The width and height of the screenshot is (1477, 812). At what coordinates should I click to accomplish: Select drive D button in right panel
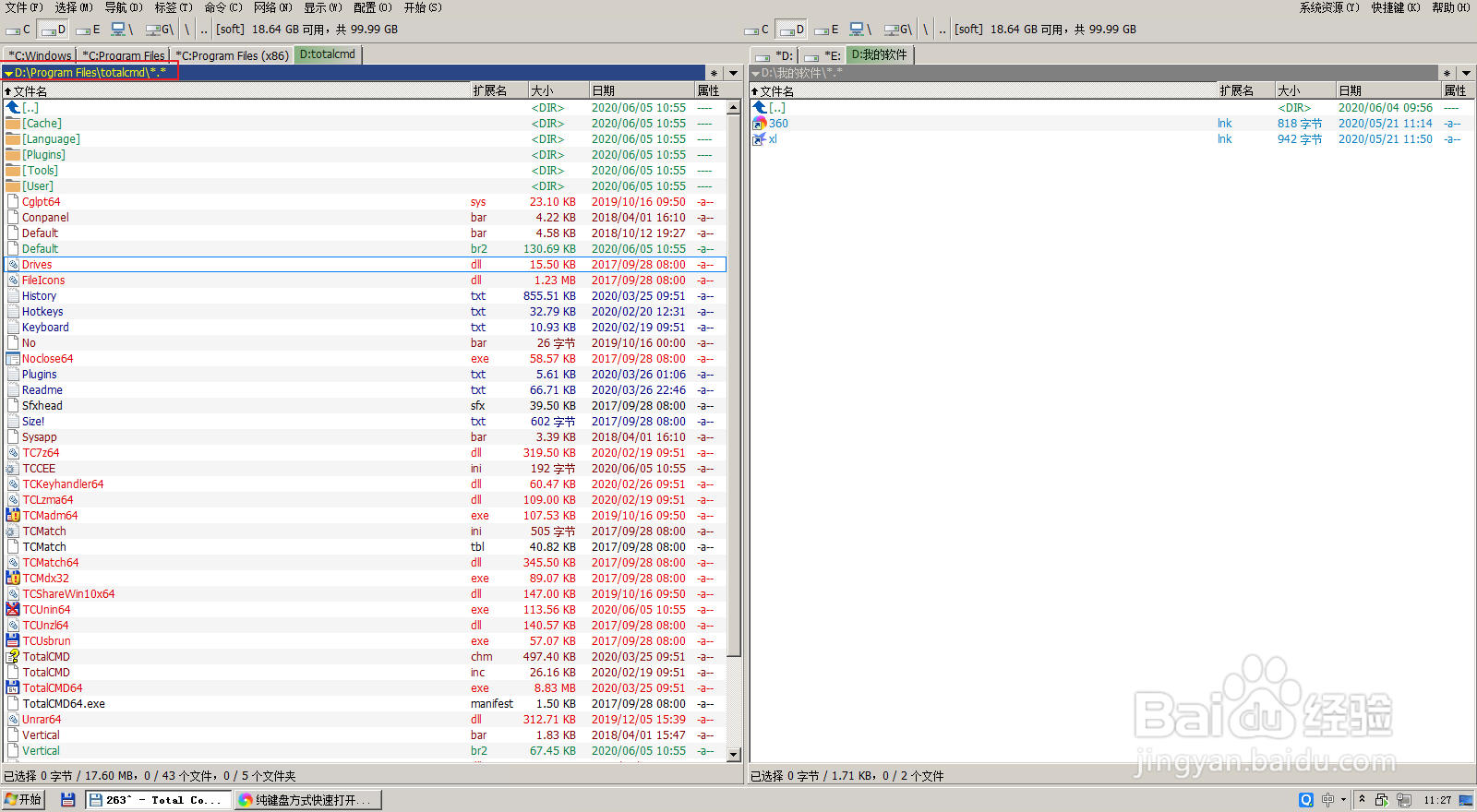(x=791, y=30)
